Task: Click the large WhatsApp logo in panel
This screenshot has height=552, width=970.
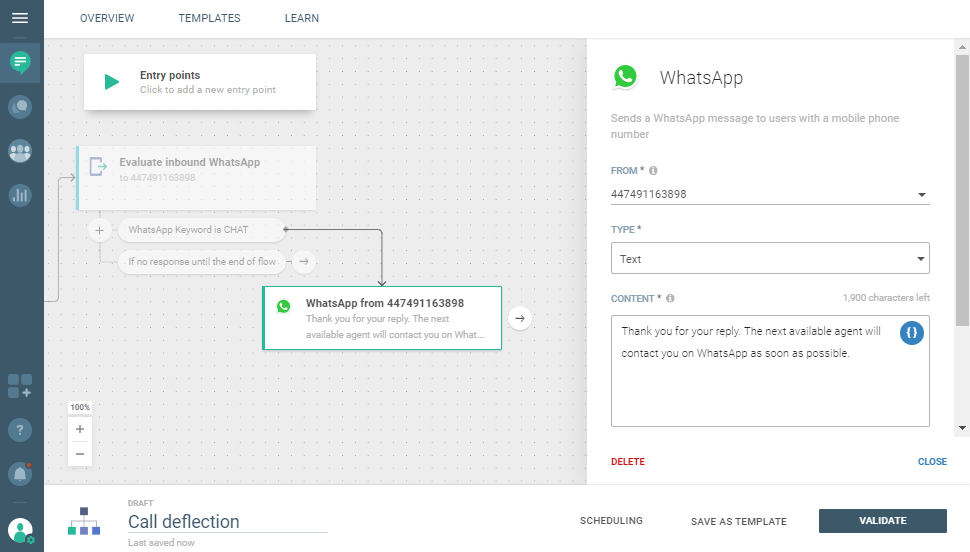Action: (625, 77)
